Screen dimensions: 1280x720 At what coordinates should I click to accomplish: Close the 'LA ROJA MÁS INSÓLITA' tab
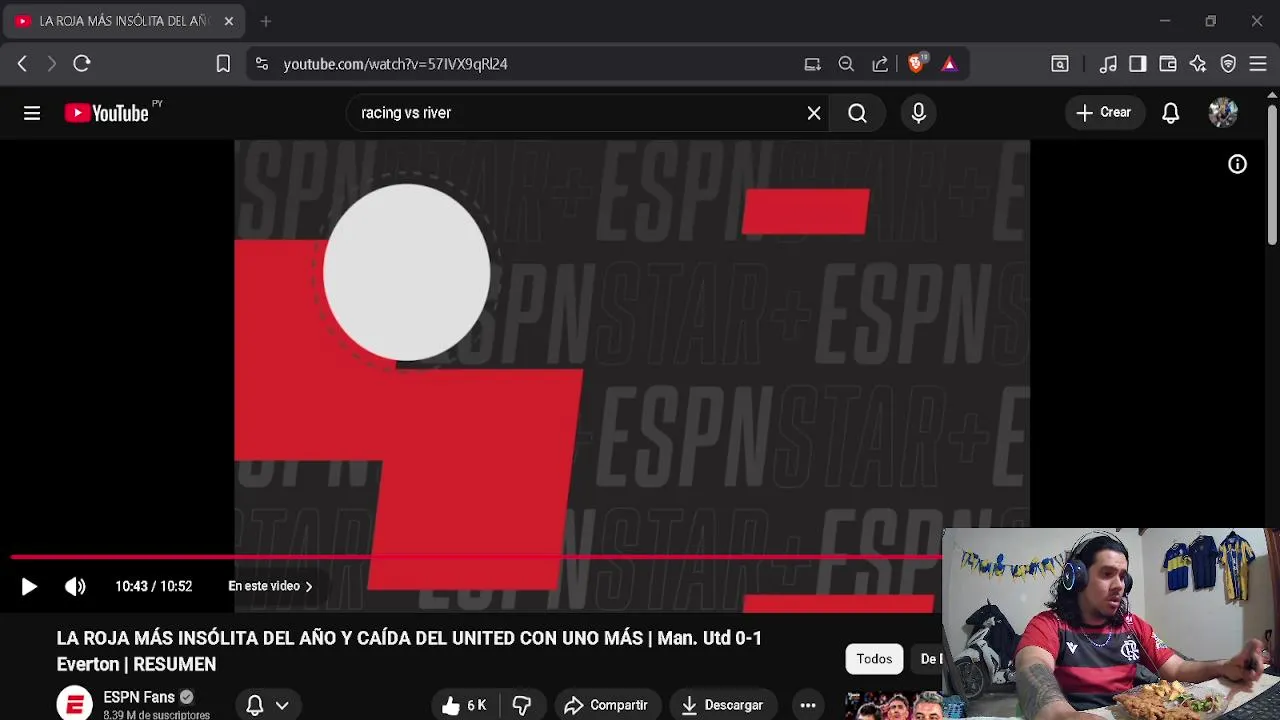pyautogui.click(x=228, y=21)
